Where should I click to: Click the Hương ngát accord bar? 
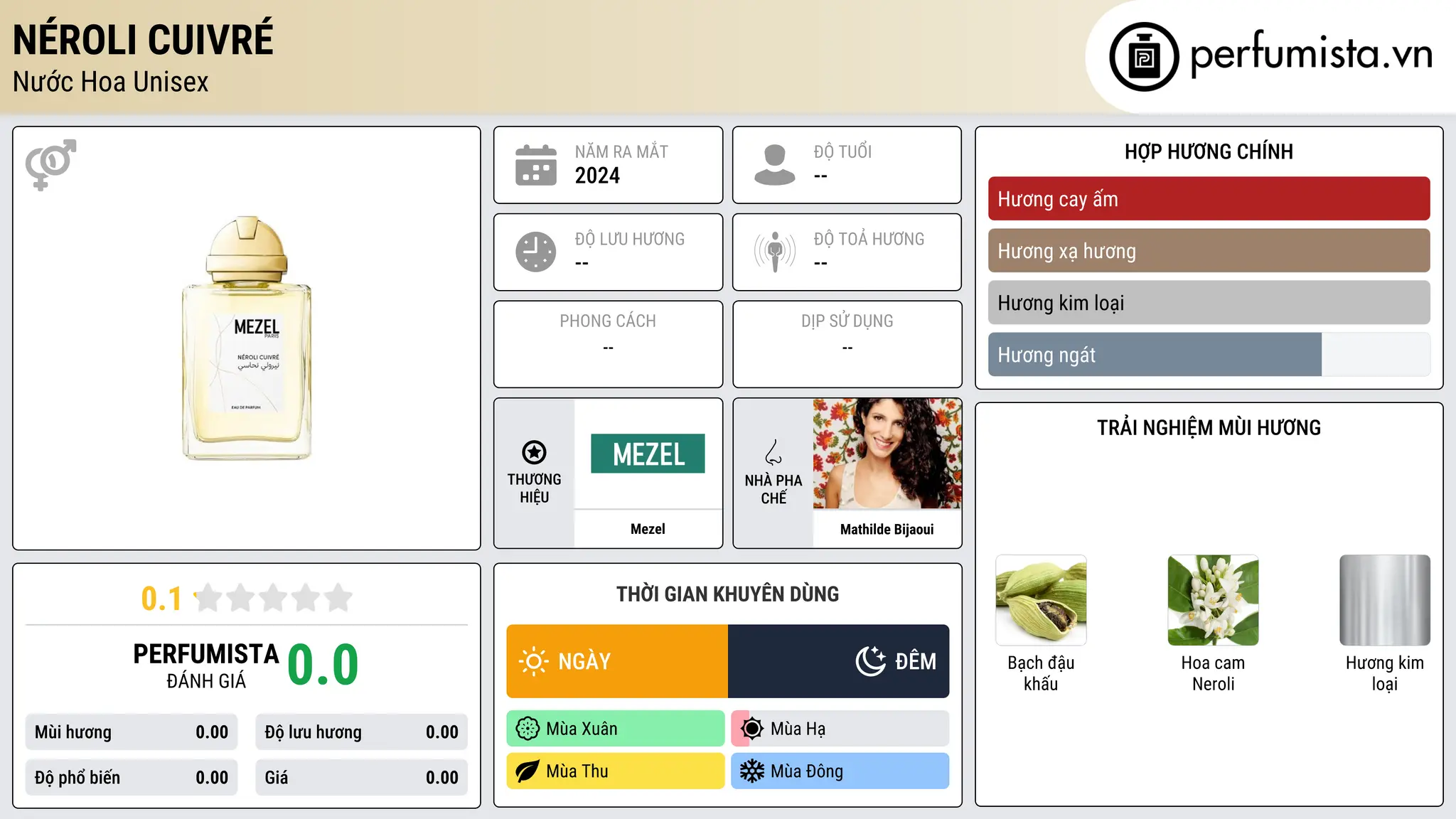pyautogui.click(x=1209, y=355)
